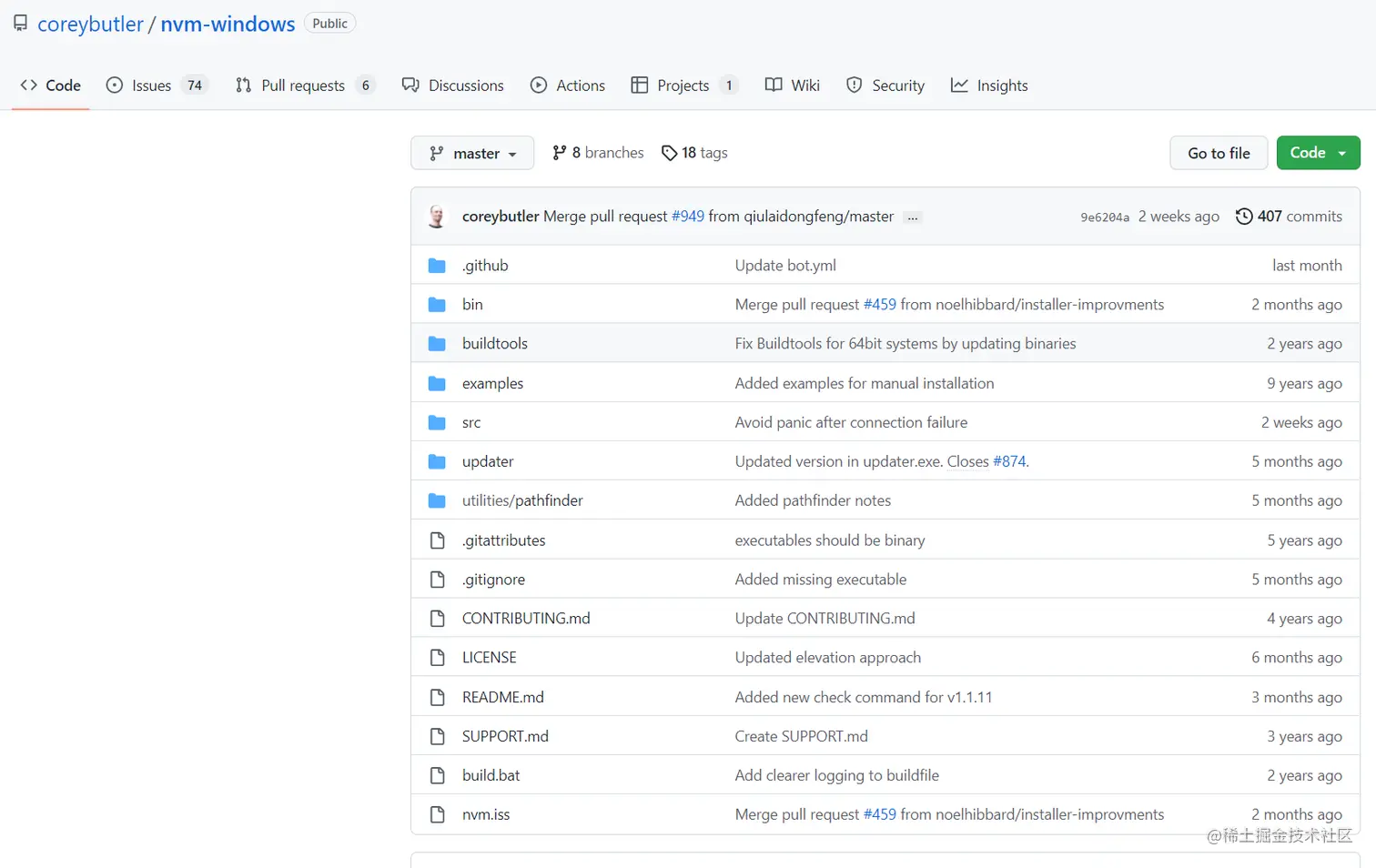1376x868 pixels.
Task: Click the folder icon for .github
Action: click(437, 266)
